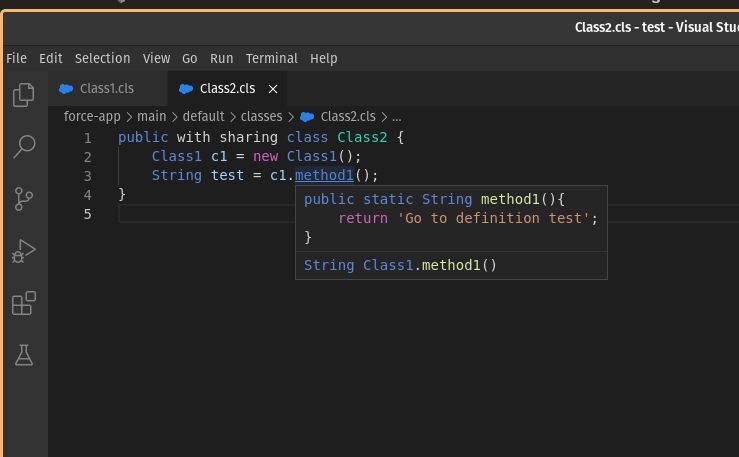
Task: Open the Run and Debug view
Action: [24, 251]
